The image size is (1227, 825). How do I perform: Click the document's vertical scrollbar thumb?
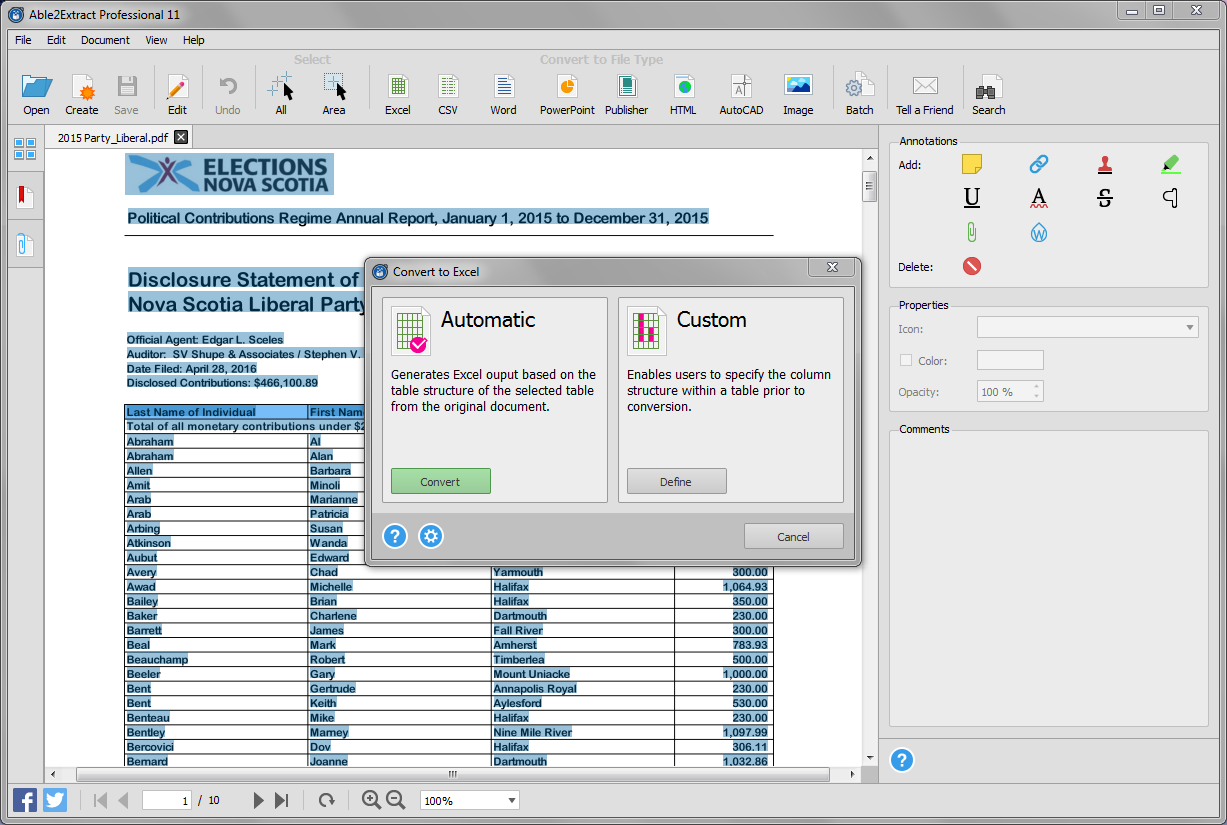tap(870, 186)
